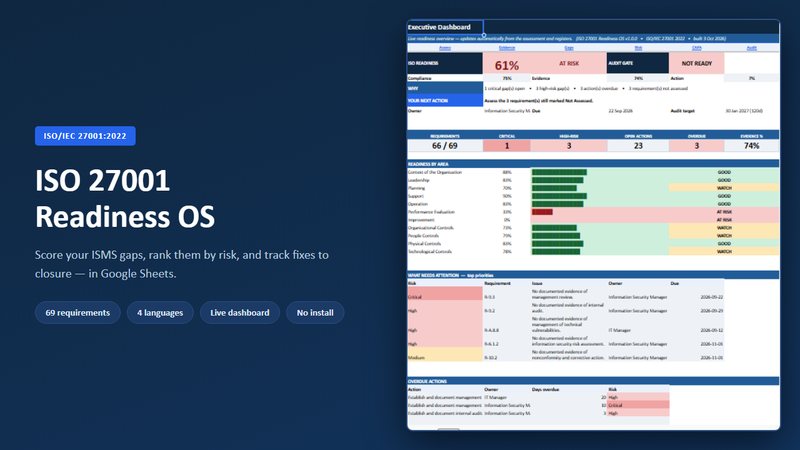The image size is (800, 450).
Task: Open the Audit sheet link
Action: [752, 48]
